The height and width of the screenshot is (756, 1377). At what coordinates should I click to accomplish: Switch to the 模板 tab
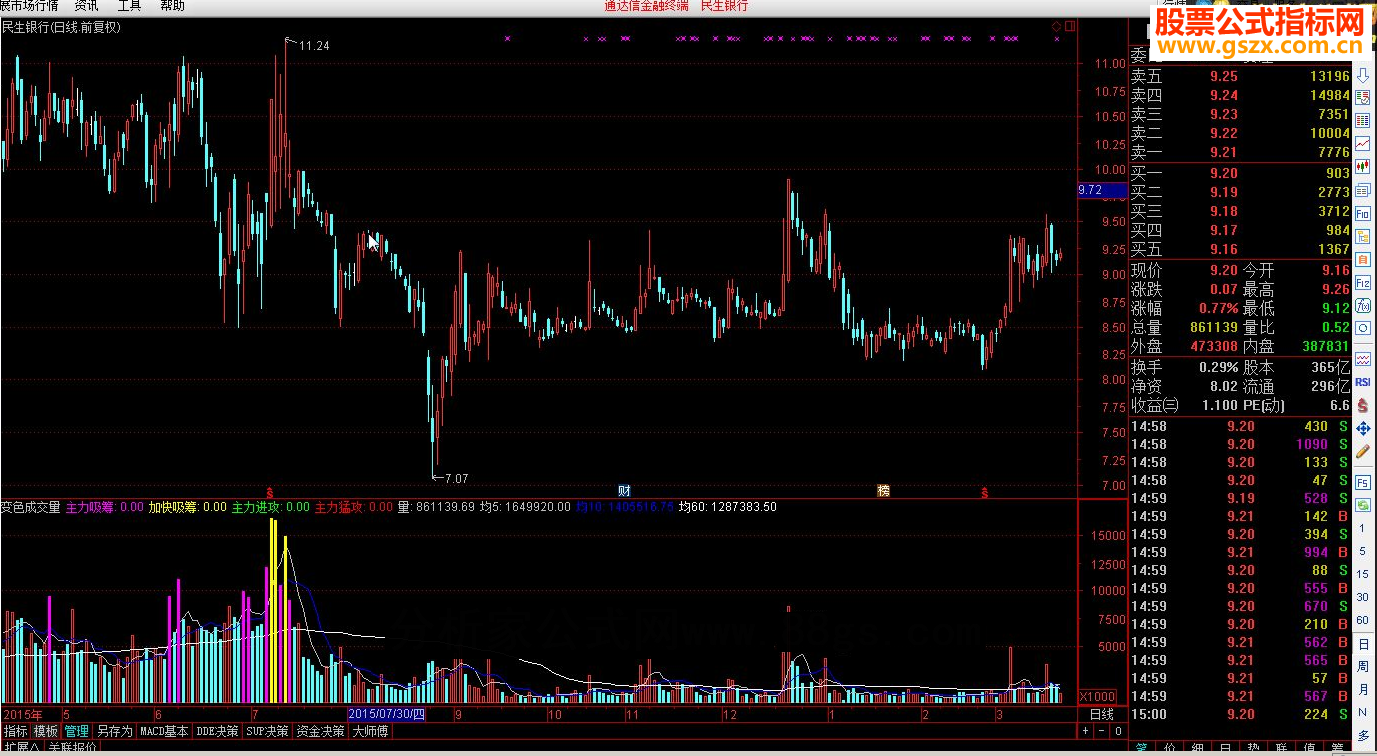46,731
